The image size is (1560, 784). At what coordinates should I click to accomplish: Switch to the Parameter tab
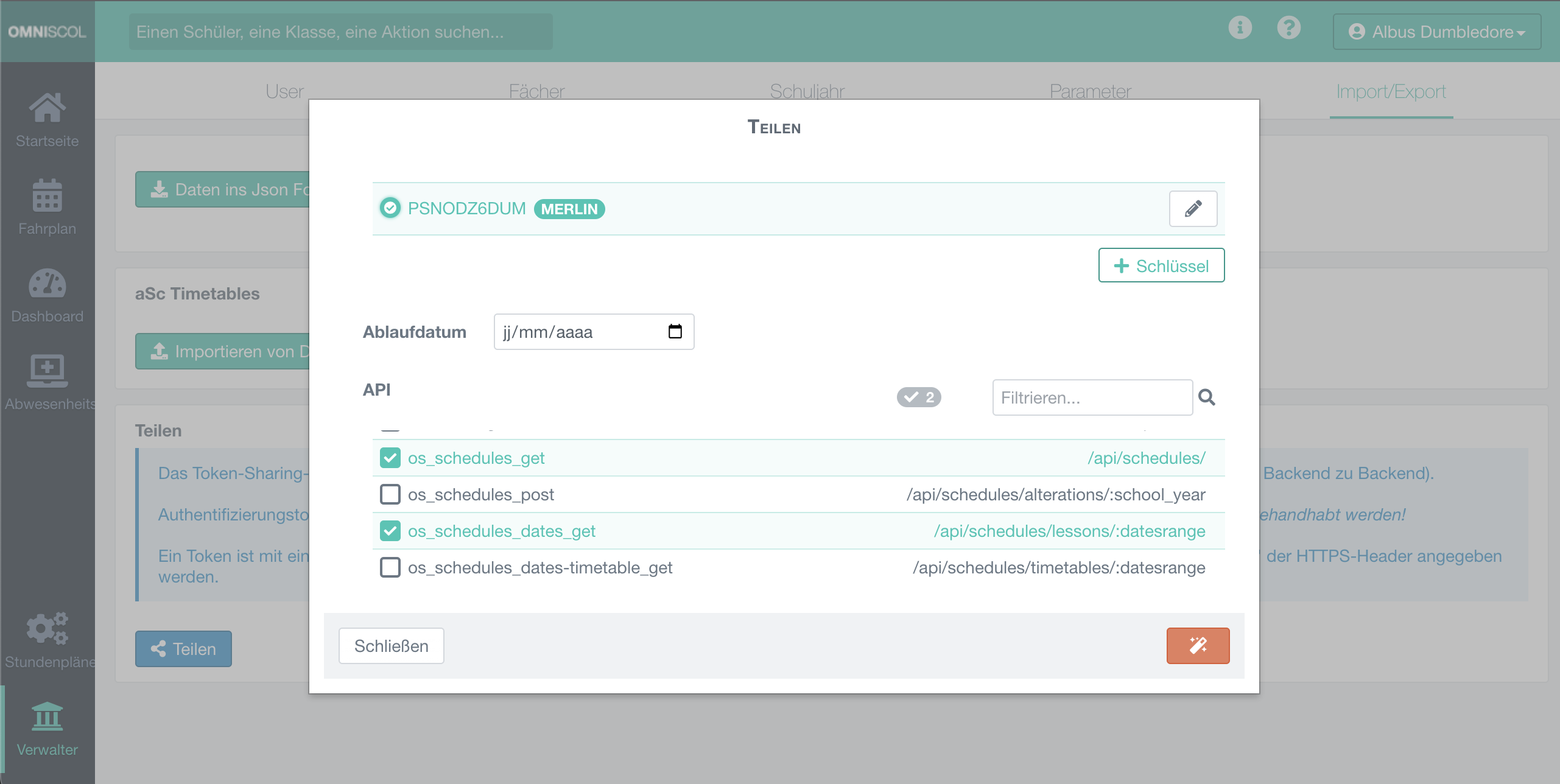tap(1090, 91)
